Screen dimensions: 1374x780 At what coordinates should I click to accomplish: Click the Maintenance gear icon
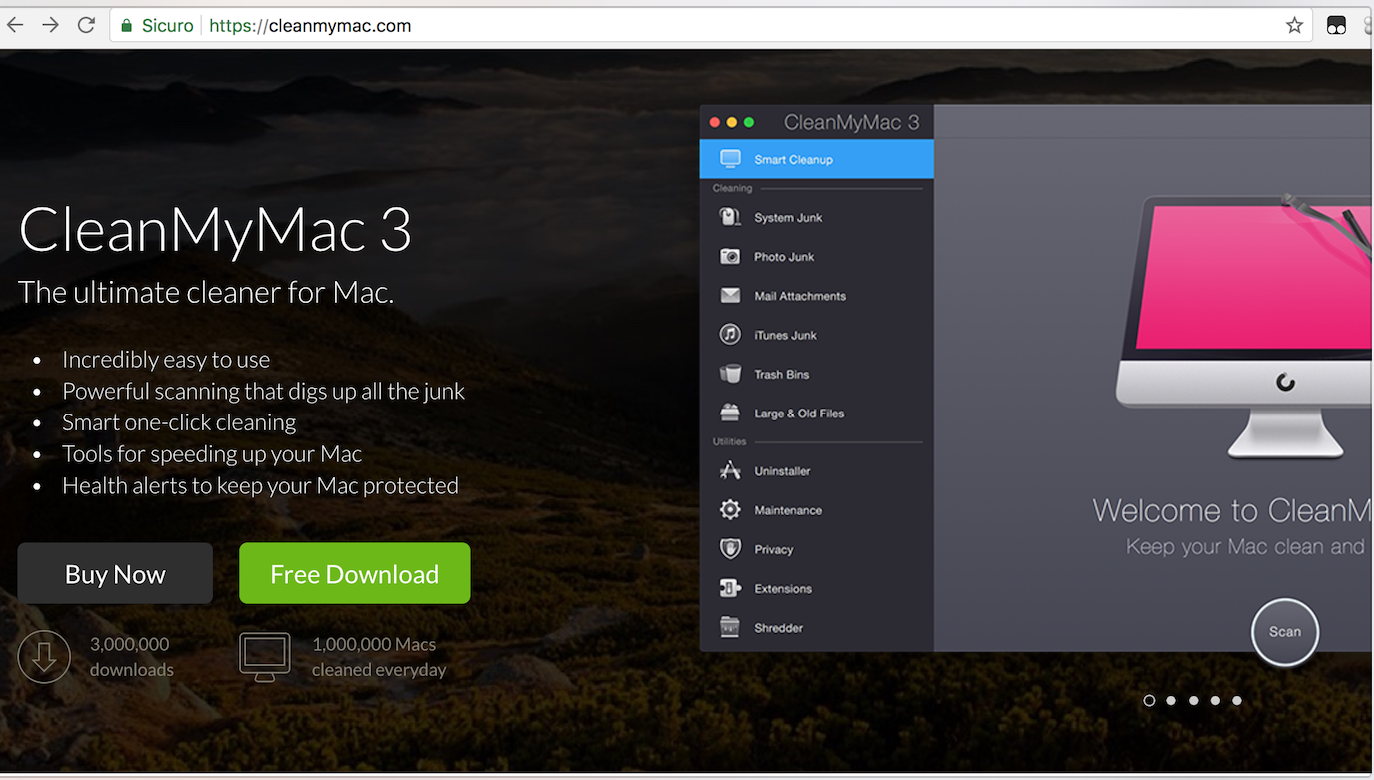[x=731, y=510]
